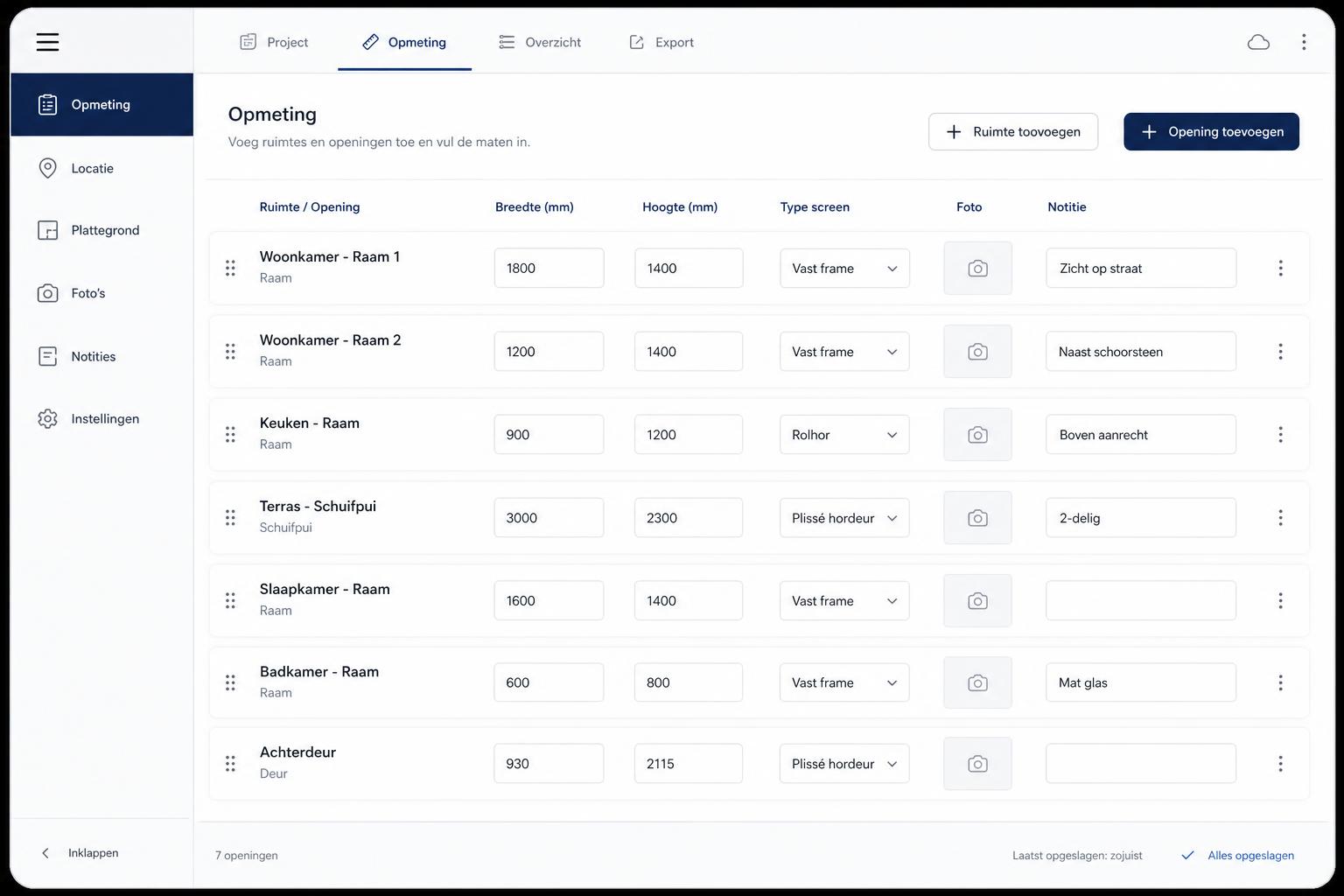Switch to the Export tab
The width and height of the screenshot is (1344, 896).
[x=661, y=42]
